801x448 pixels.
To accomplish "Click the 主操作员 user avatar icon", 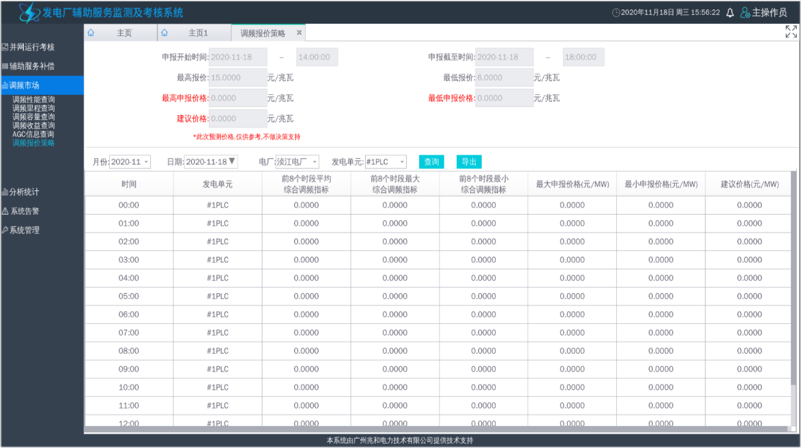I will (745, 13).
